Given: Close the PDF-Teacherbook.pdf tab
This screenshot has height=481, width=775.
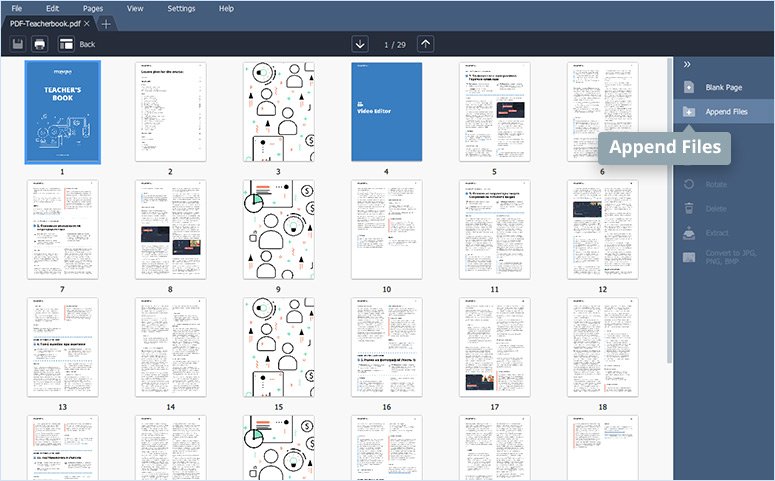Looking at the screenshot, I should (86, 23).
